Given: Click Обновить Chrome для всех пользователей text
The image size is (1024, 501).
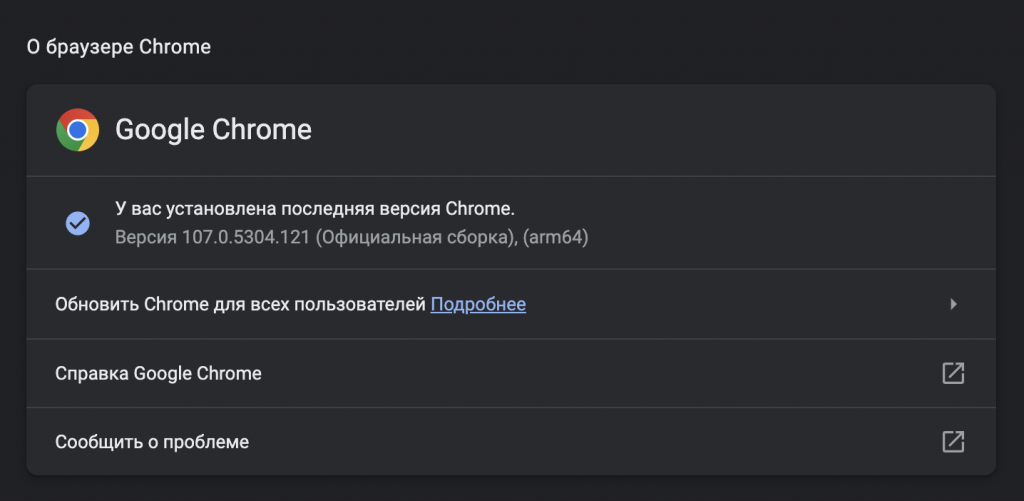Looking at the screenshot, I should click(x=240, y=304).
